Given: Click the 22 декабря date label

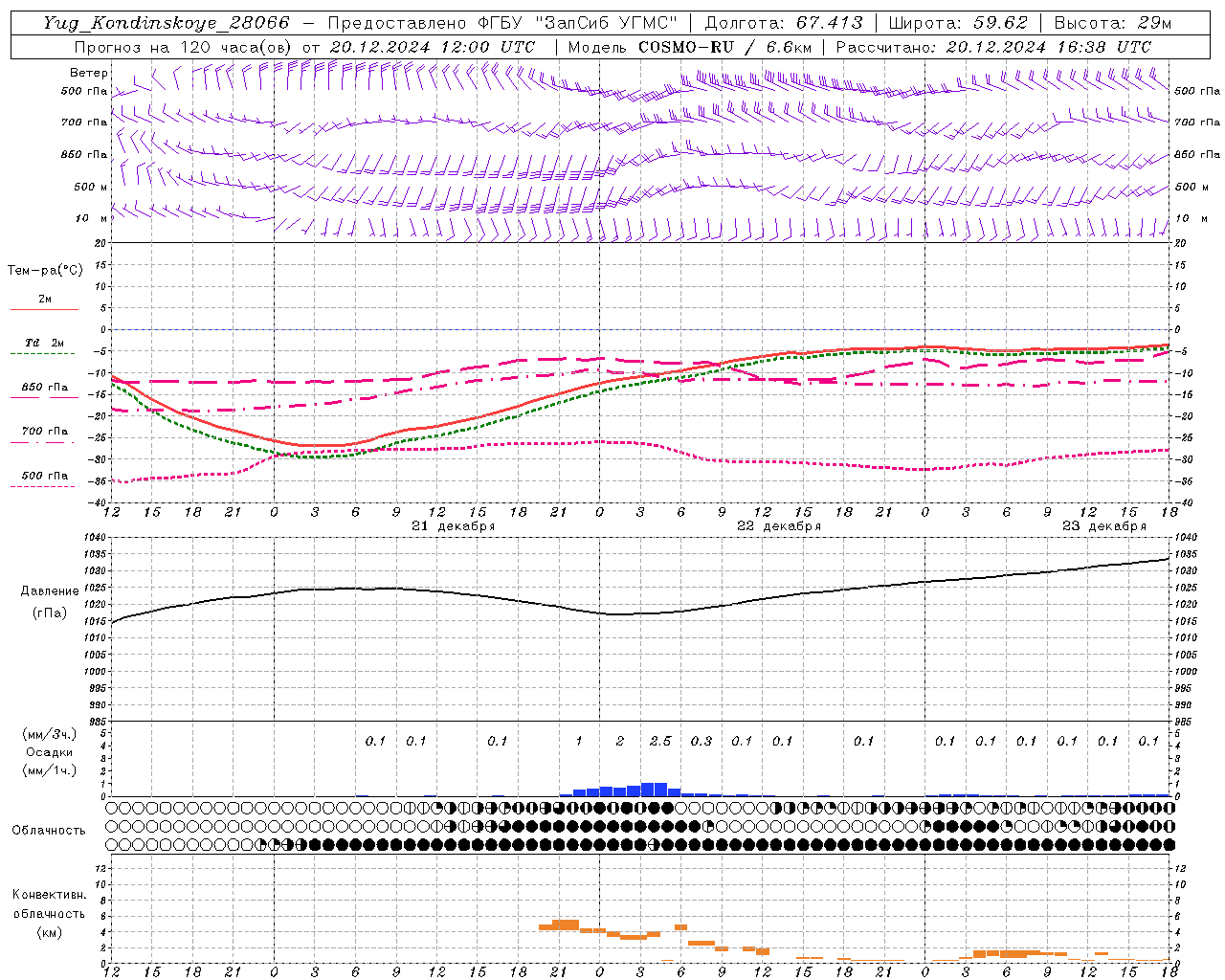Looking at the screenshot, I should [779, 526].
